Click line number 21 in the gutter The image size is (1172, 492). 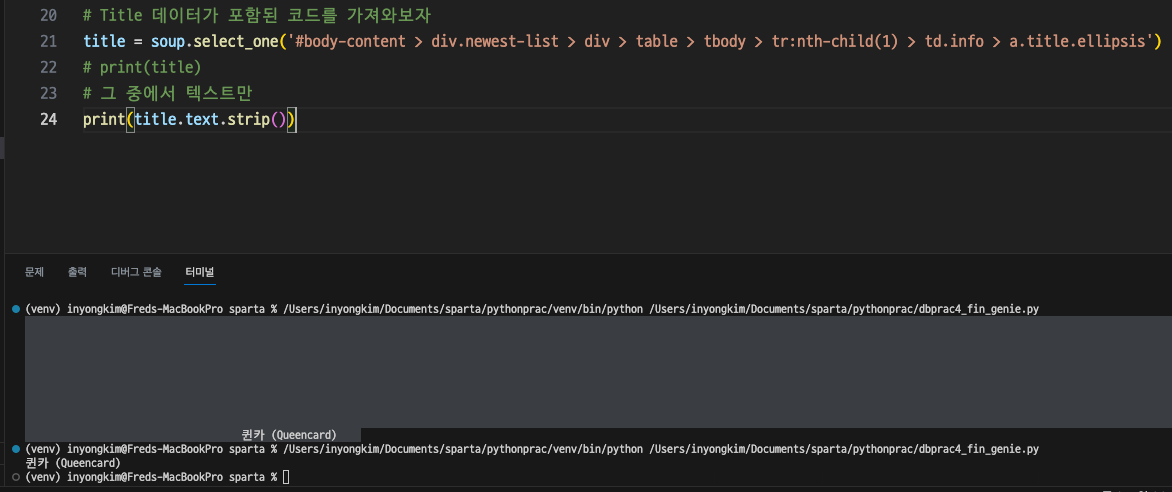click(x=49, y=41)
